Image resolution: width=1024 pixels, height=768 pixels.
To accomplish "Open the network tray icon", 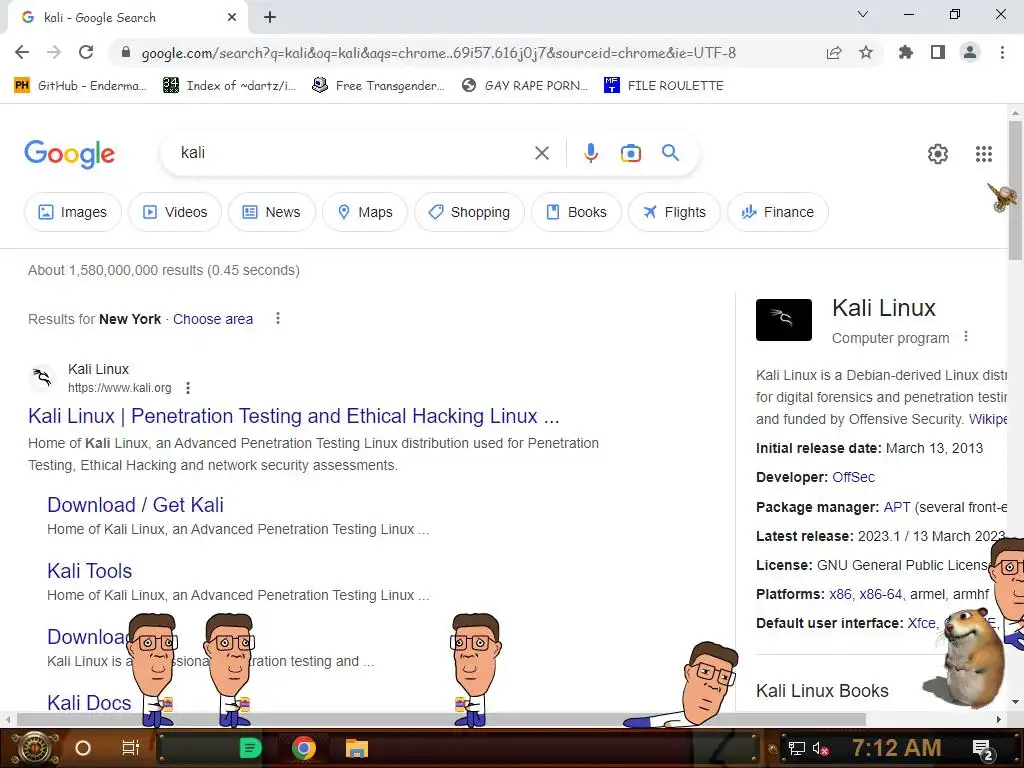I will [797, 748].
